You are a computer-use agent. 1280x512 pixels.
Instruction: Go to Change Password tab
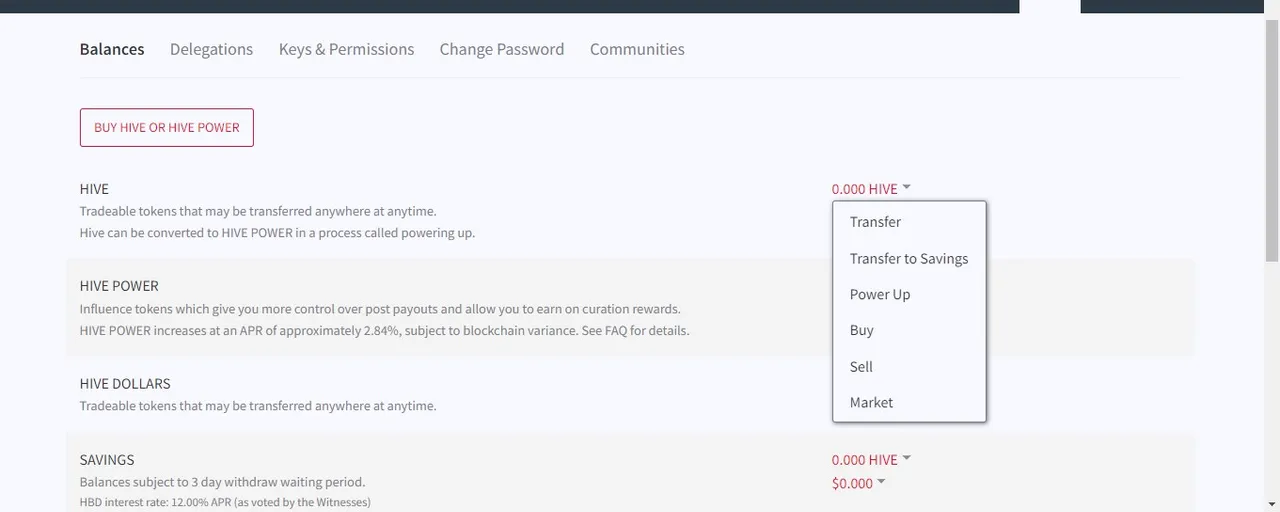(502, 49)
